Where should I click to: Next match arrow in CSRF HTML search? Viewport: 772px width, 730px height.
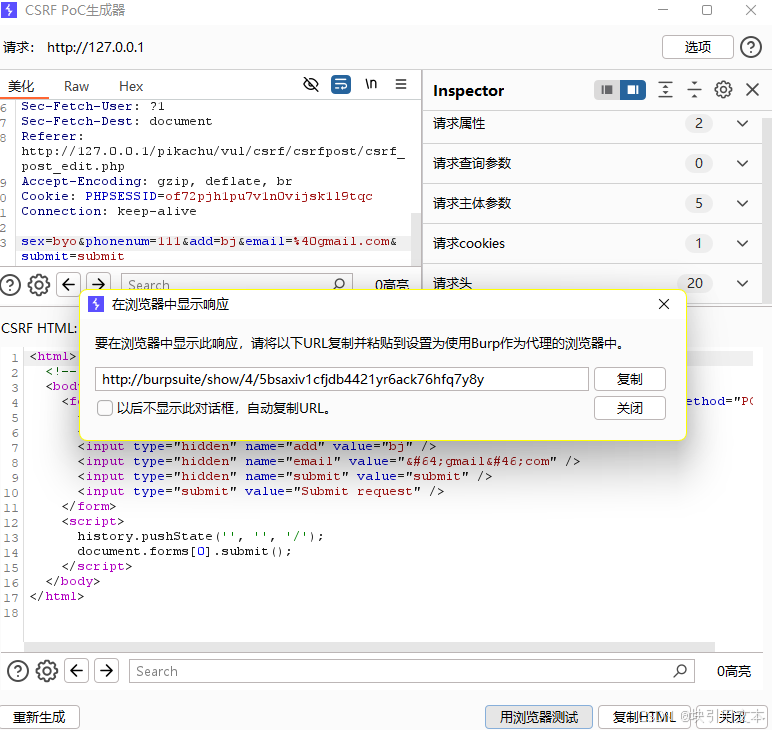(106, 670)
